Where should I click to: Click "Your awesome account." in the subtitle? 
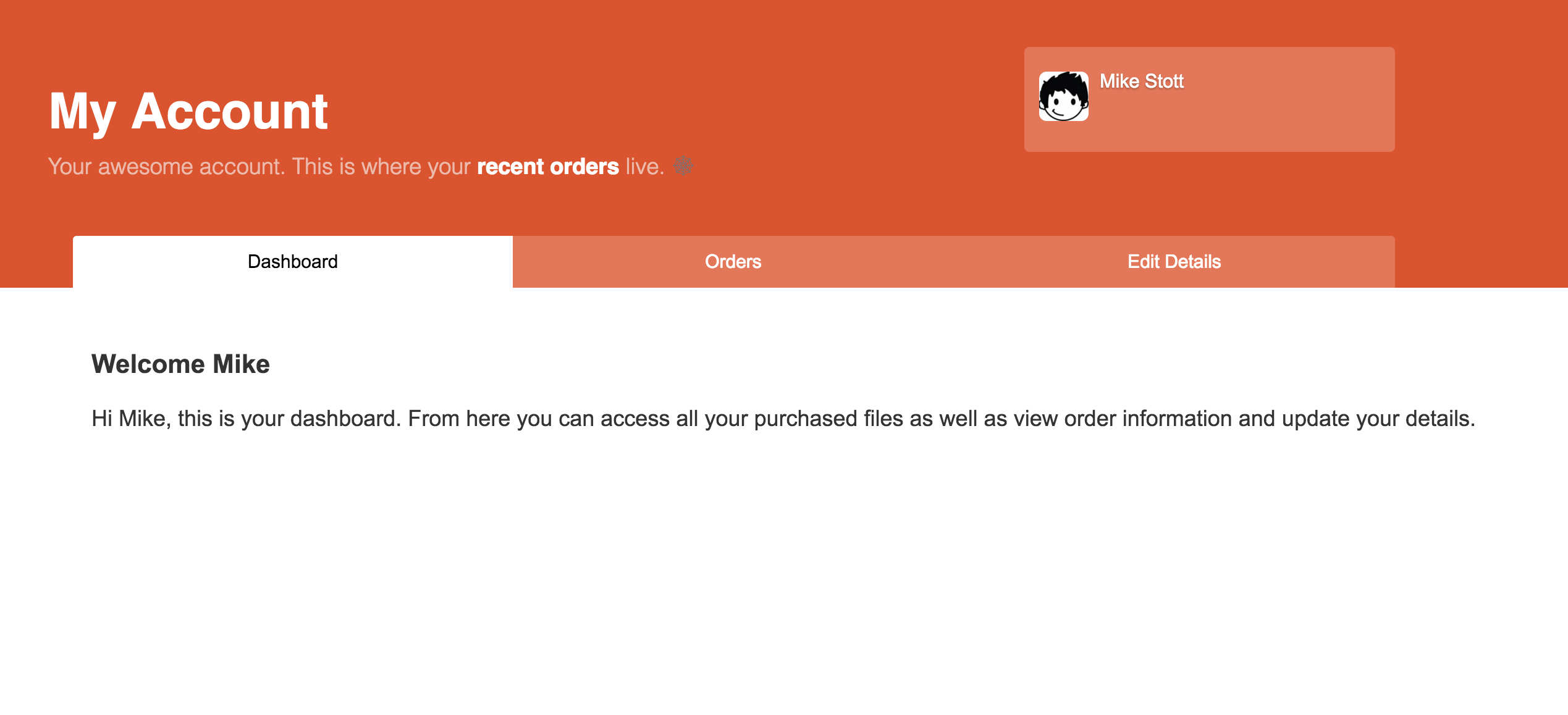(x=167, y=167)
